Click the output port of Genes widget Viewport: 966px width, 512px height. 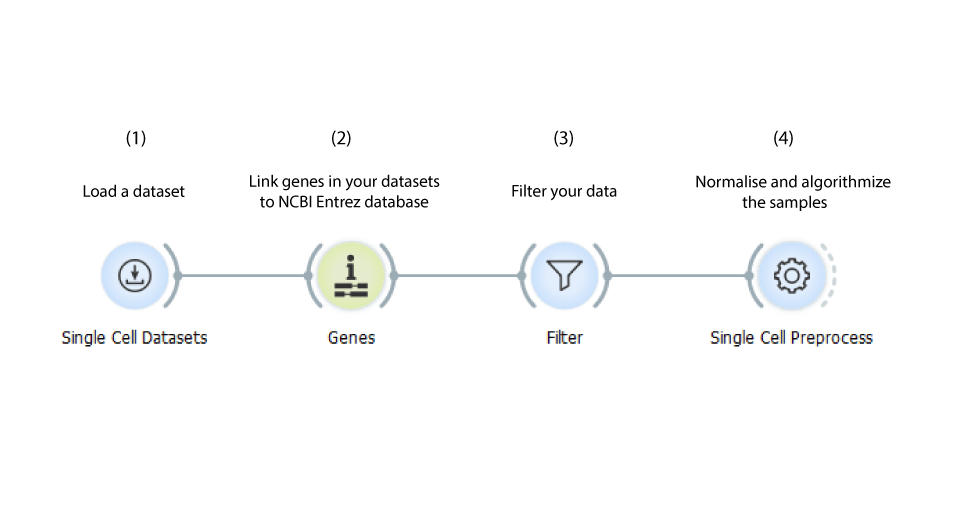tap(394, 275)
